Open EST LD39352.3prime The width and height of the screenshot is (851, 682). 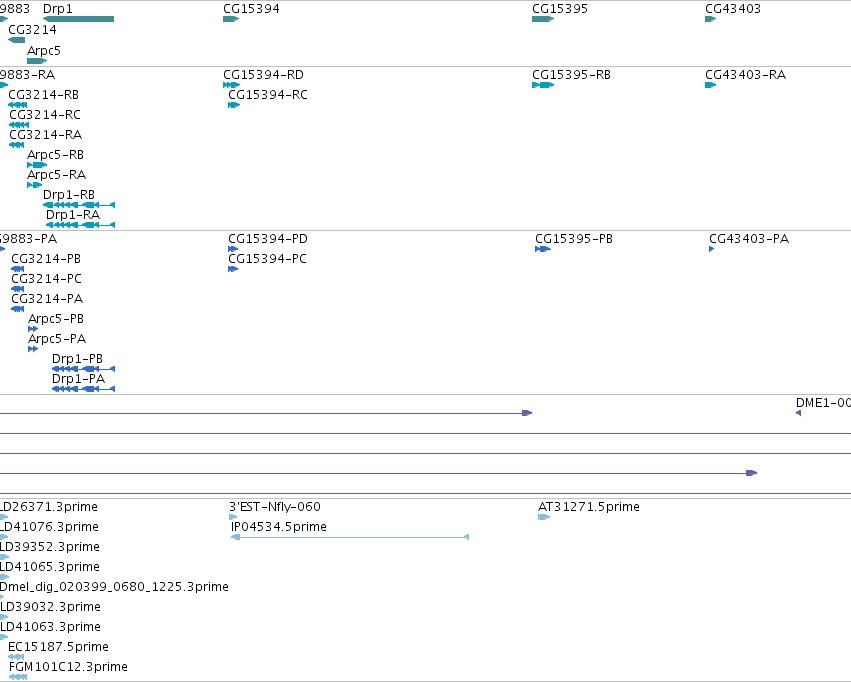coord(50,547)
